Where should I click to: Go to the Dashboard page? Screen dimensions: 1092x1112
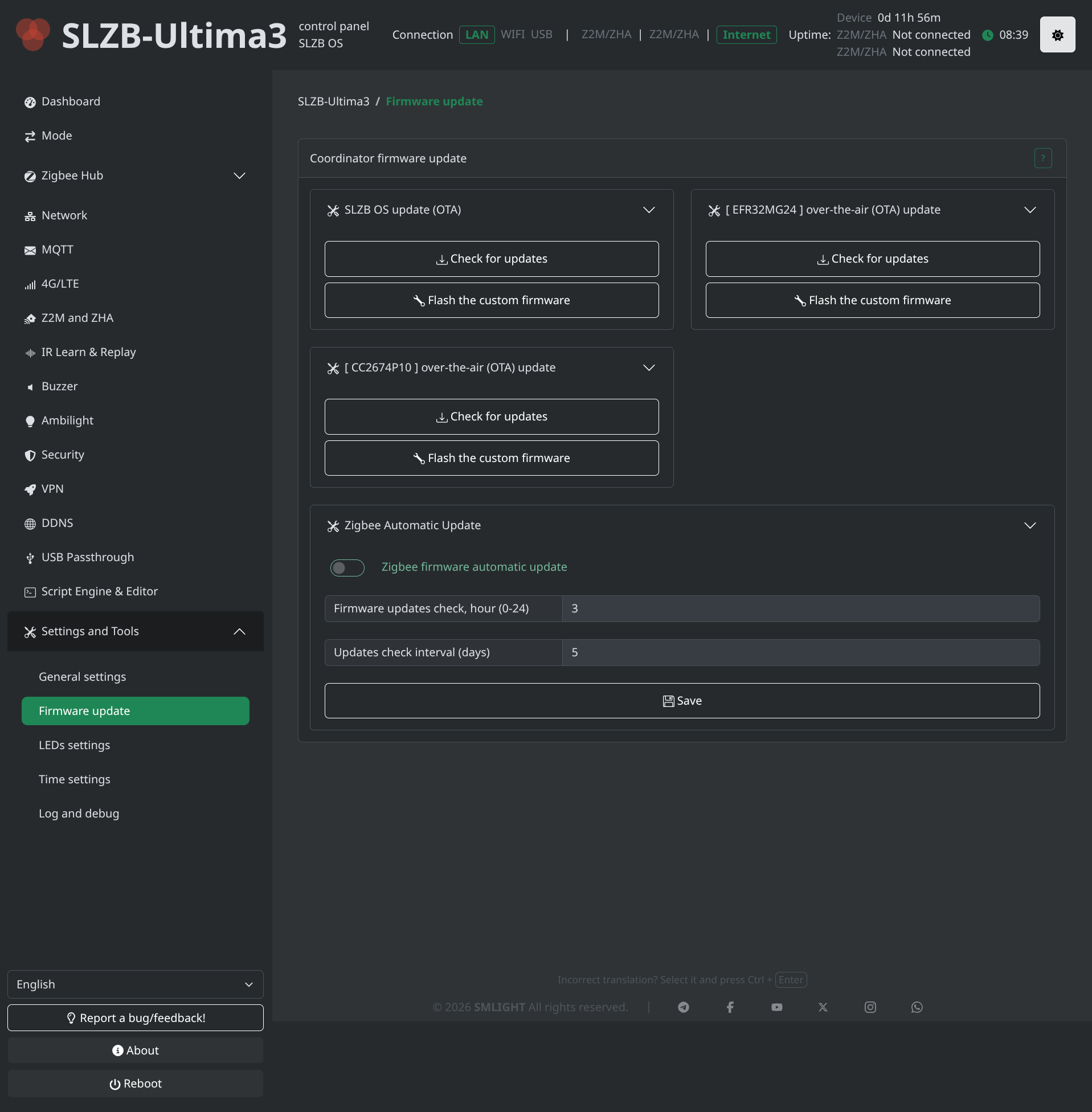pyautogui.click(x=136, y=101)
